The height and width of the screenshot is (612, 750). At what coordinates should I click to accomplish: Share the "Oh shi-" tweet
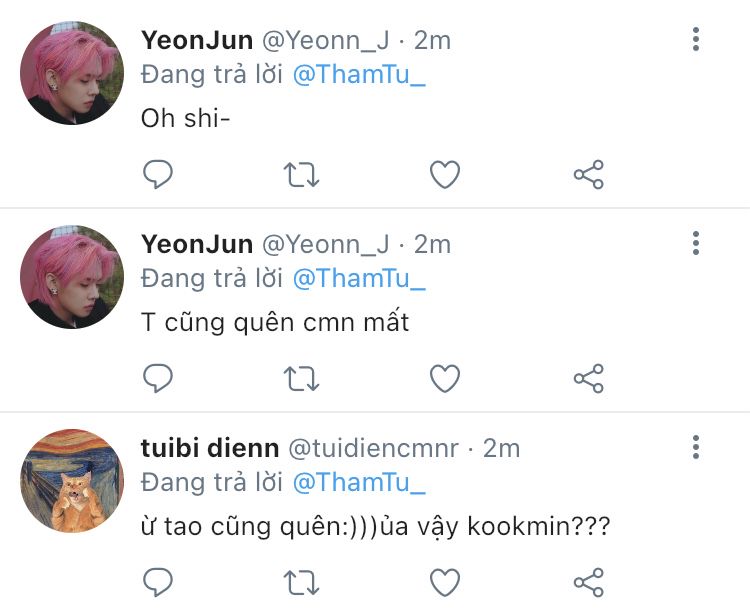[x=589, y=174]
